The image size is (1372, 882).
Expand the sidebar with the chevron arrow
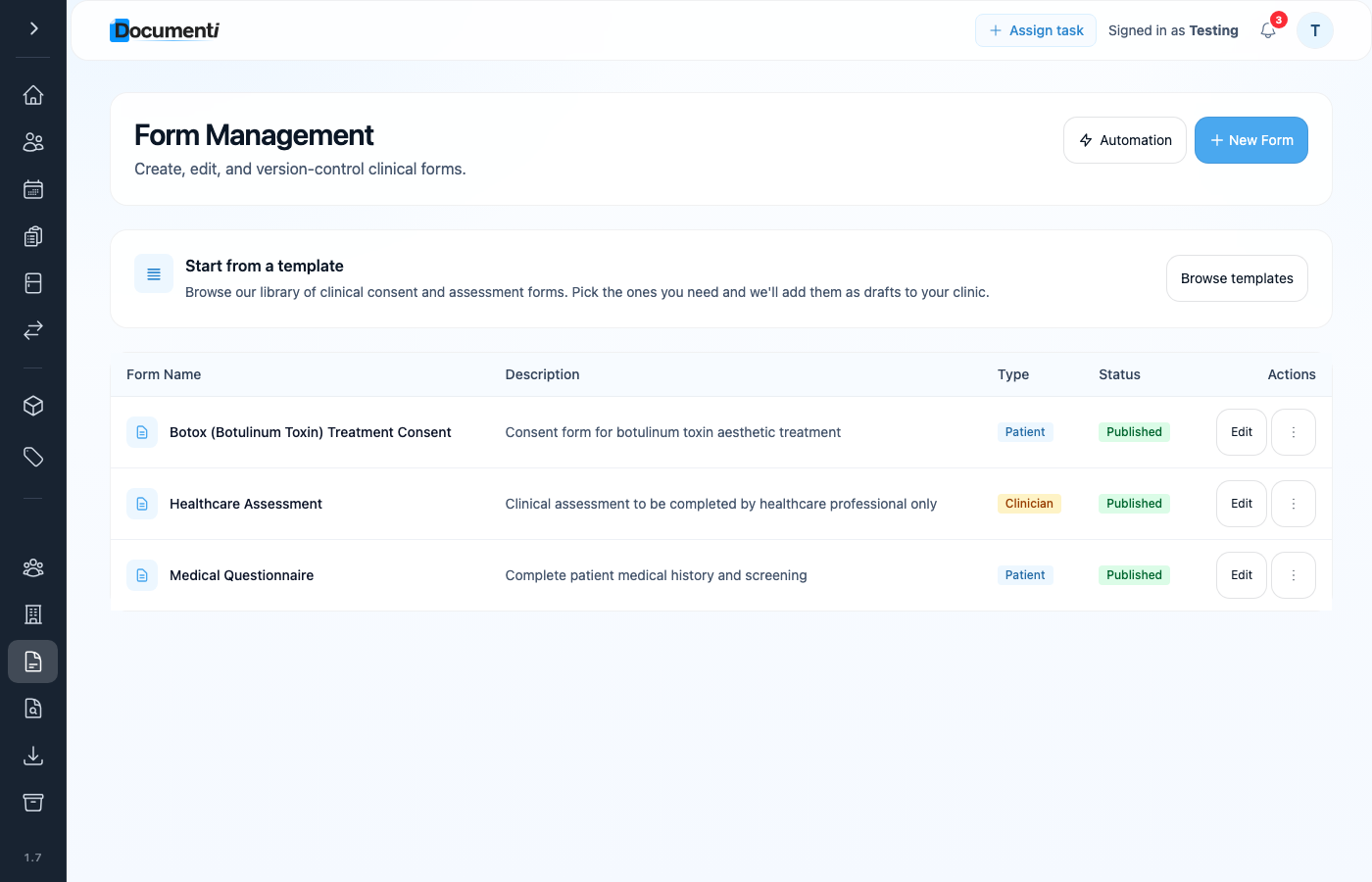33,28
